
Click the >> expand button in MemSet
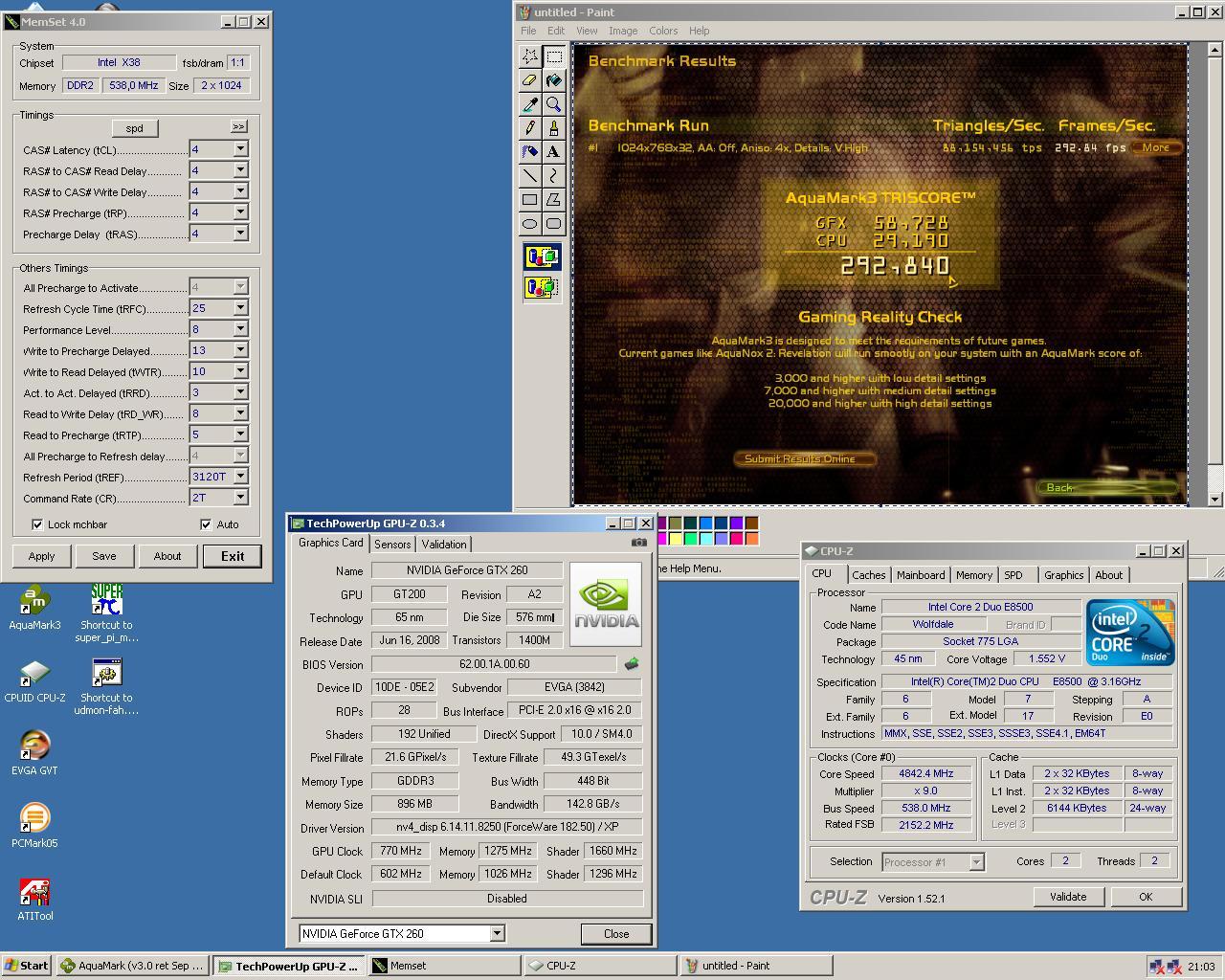(x=238, y=126)
